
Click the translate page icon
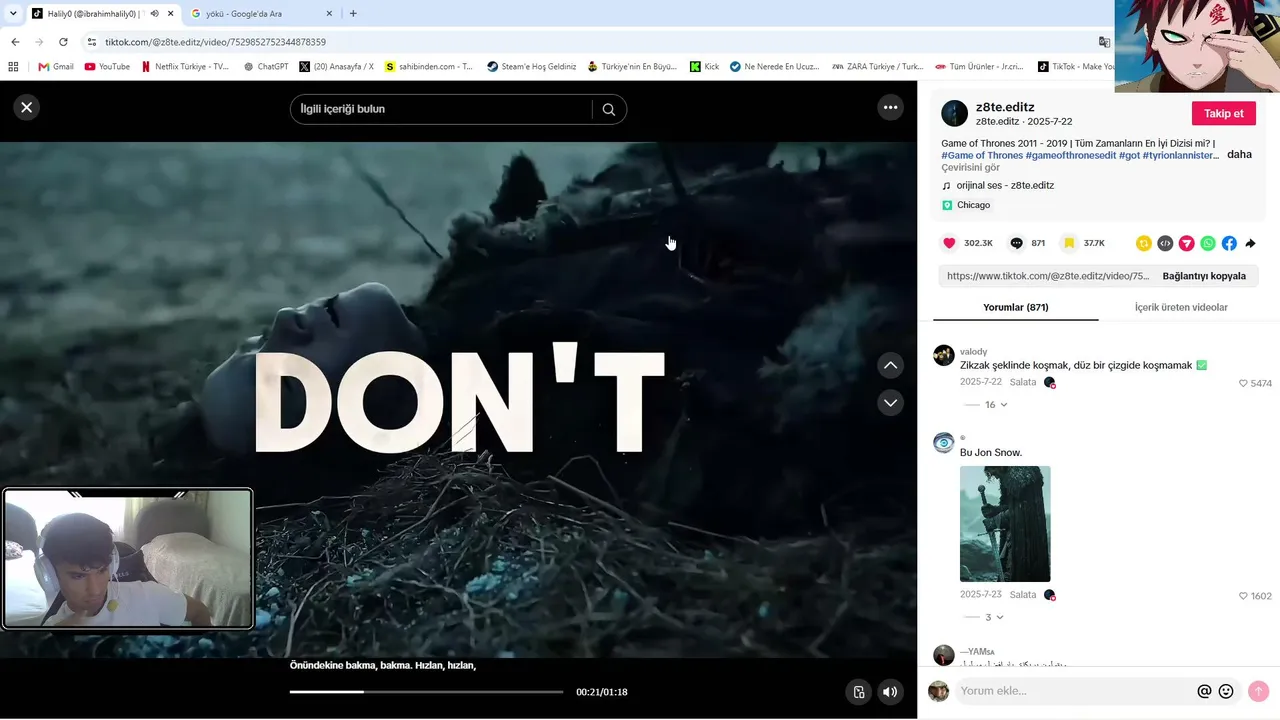click(1104, 42)
